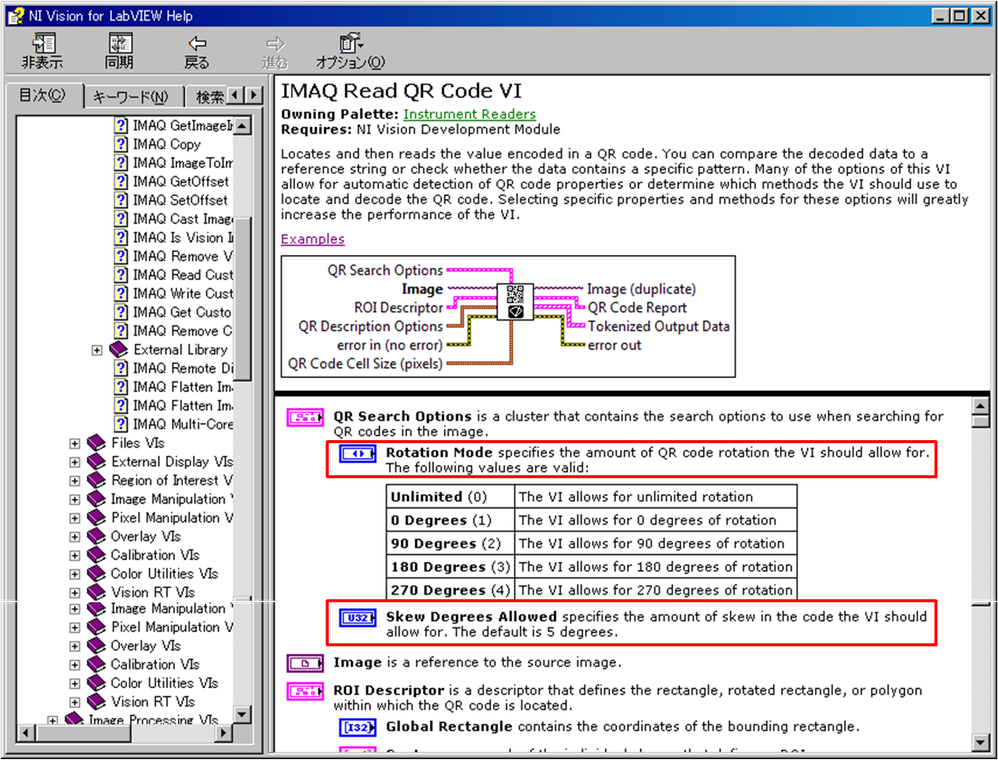The width and height of the screenshot is (998, 760).
Task: Click the External Library book icon
Action: click(x=118, y=349)
